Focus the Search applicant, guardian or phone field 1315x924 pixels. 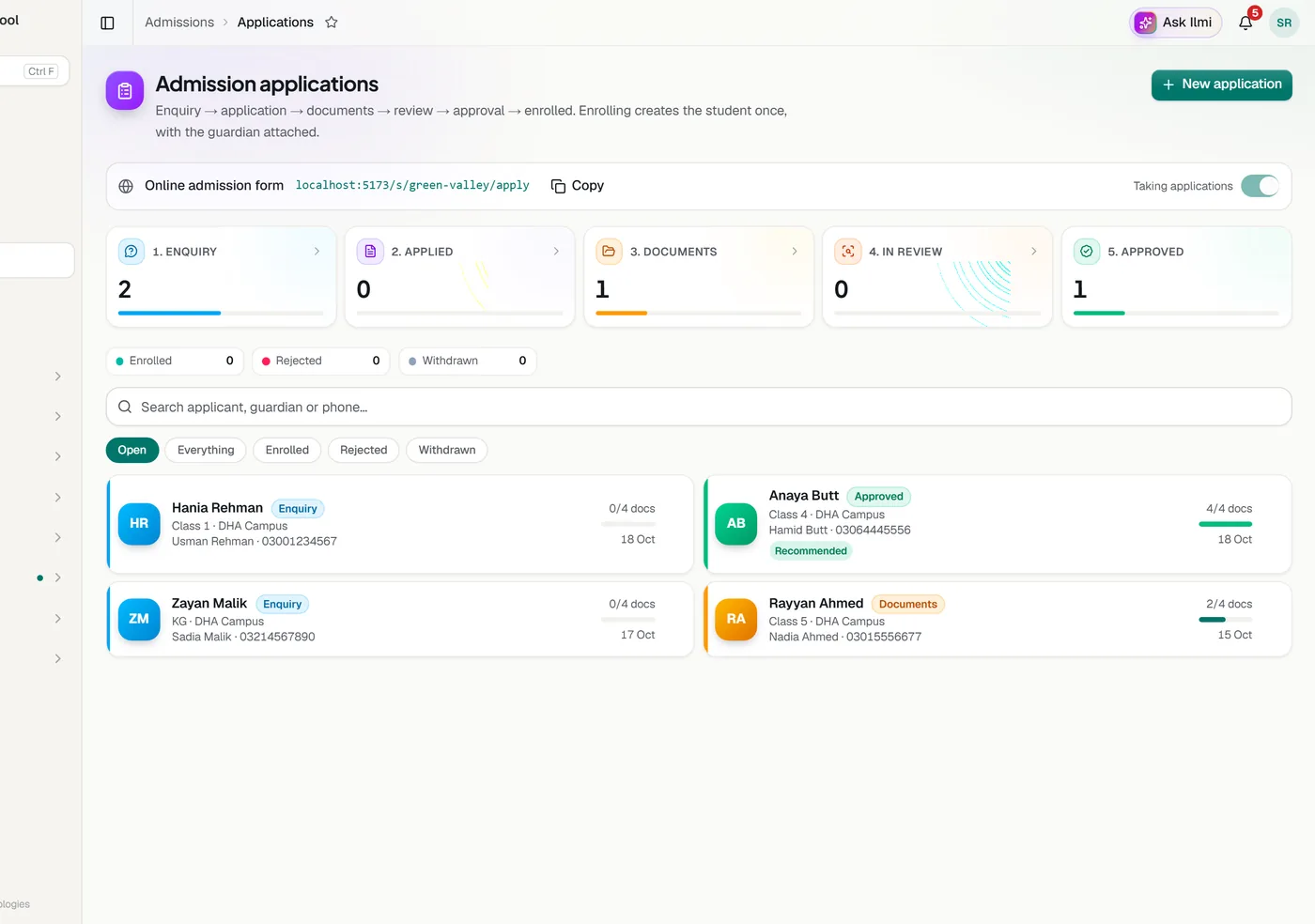699,407
